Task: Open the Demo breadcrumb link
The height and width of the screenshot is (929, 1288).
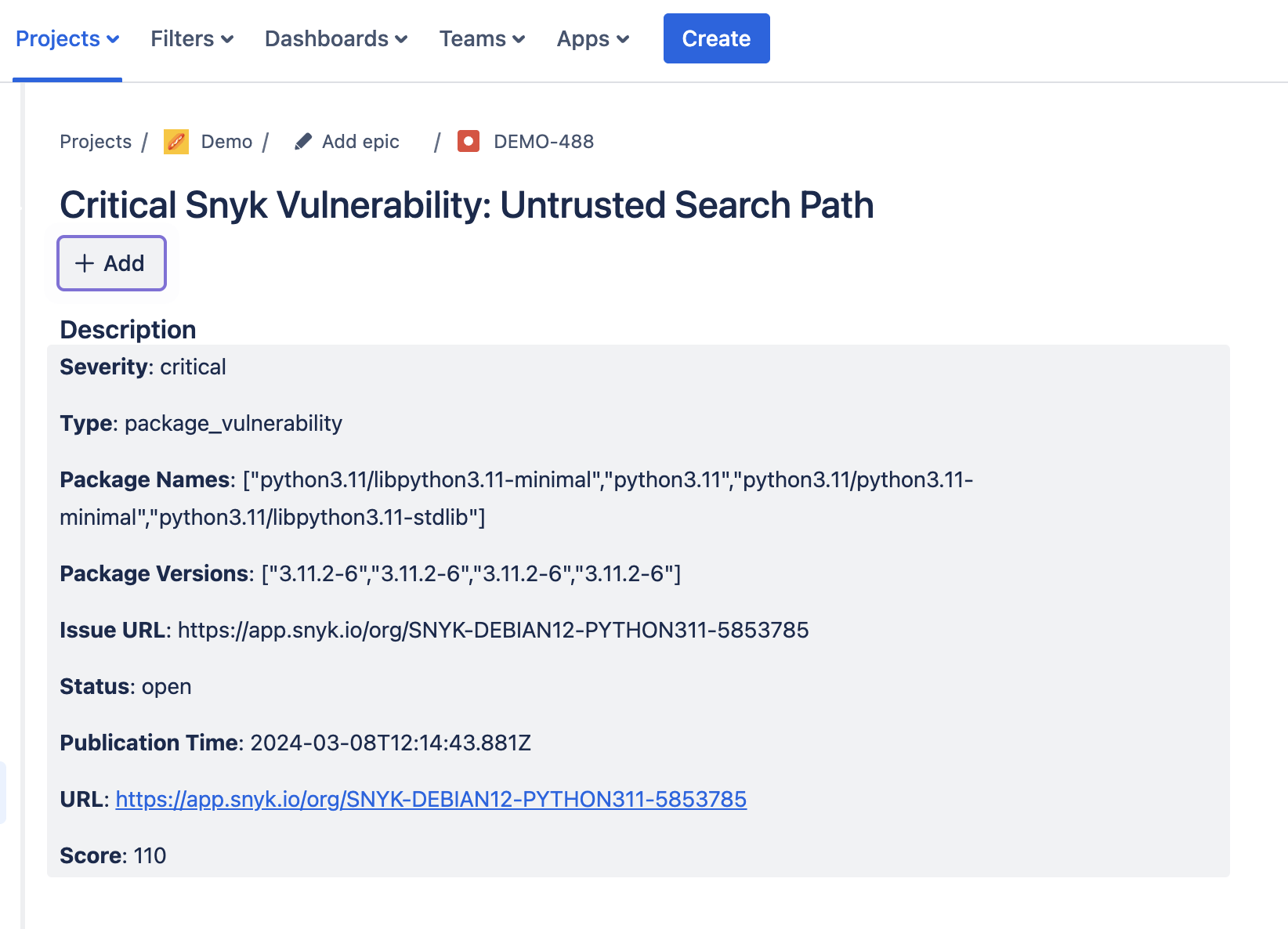Action: click(x=226, y=142)
